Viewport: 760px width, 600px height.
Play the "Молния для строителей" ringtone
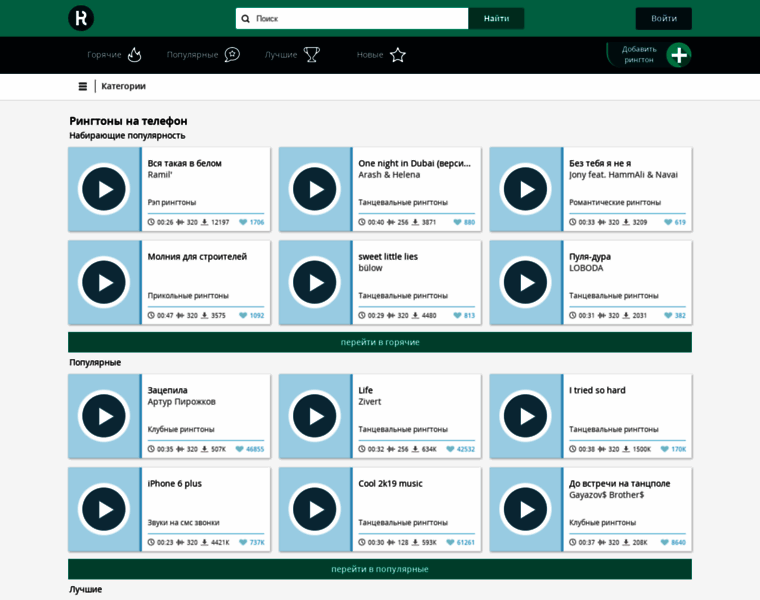(104, 282)
